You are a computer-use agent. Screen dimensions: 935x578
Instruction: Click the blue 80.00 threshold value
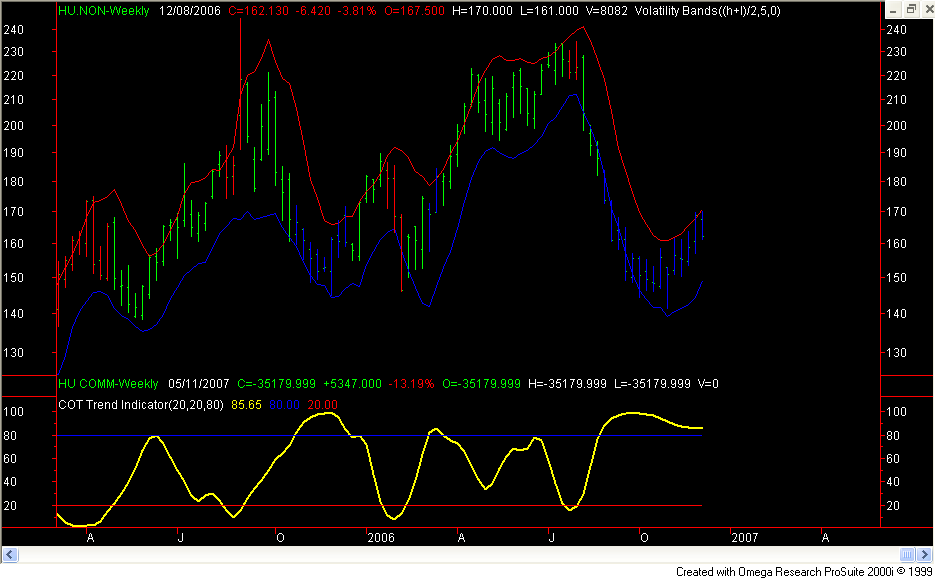[x=284, y=404]
